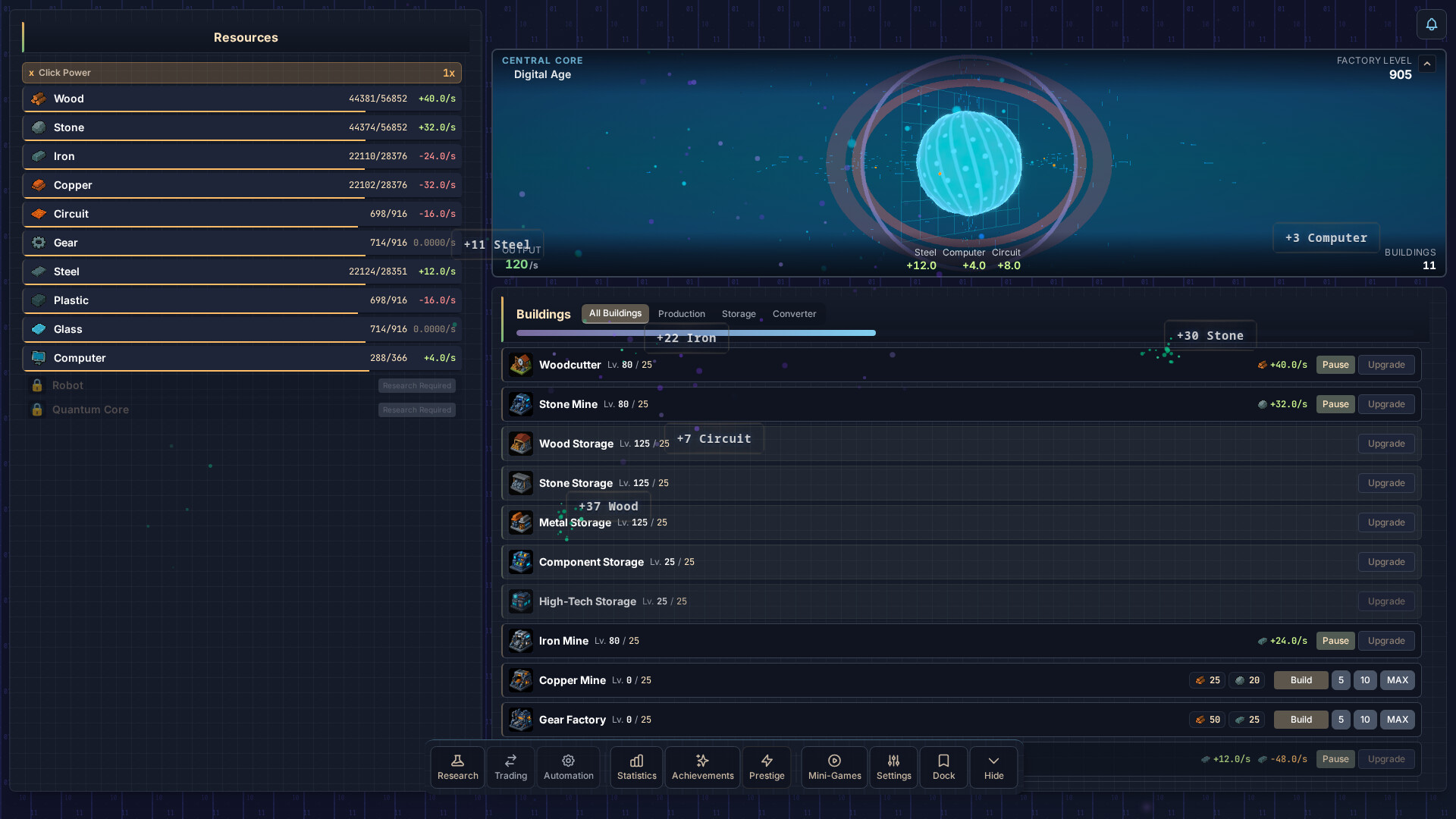1456x819 pixels.
Task: Open the Automation panel
Action: pos(569,767)
